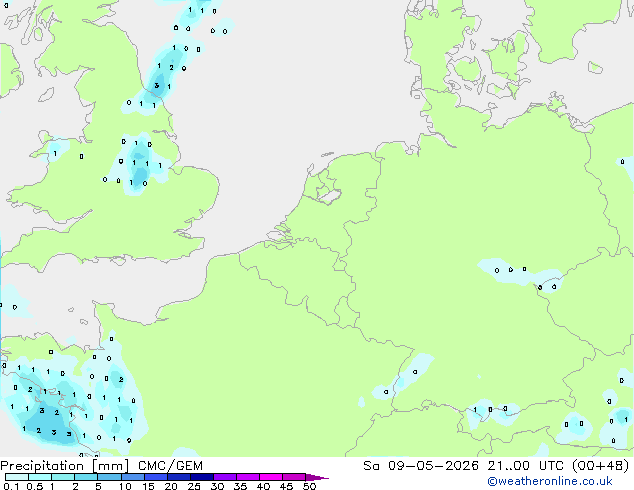Screen dimensions: 634x490
Task: Click the '10' legend scale label
Action: pos(125,486)
